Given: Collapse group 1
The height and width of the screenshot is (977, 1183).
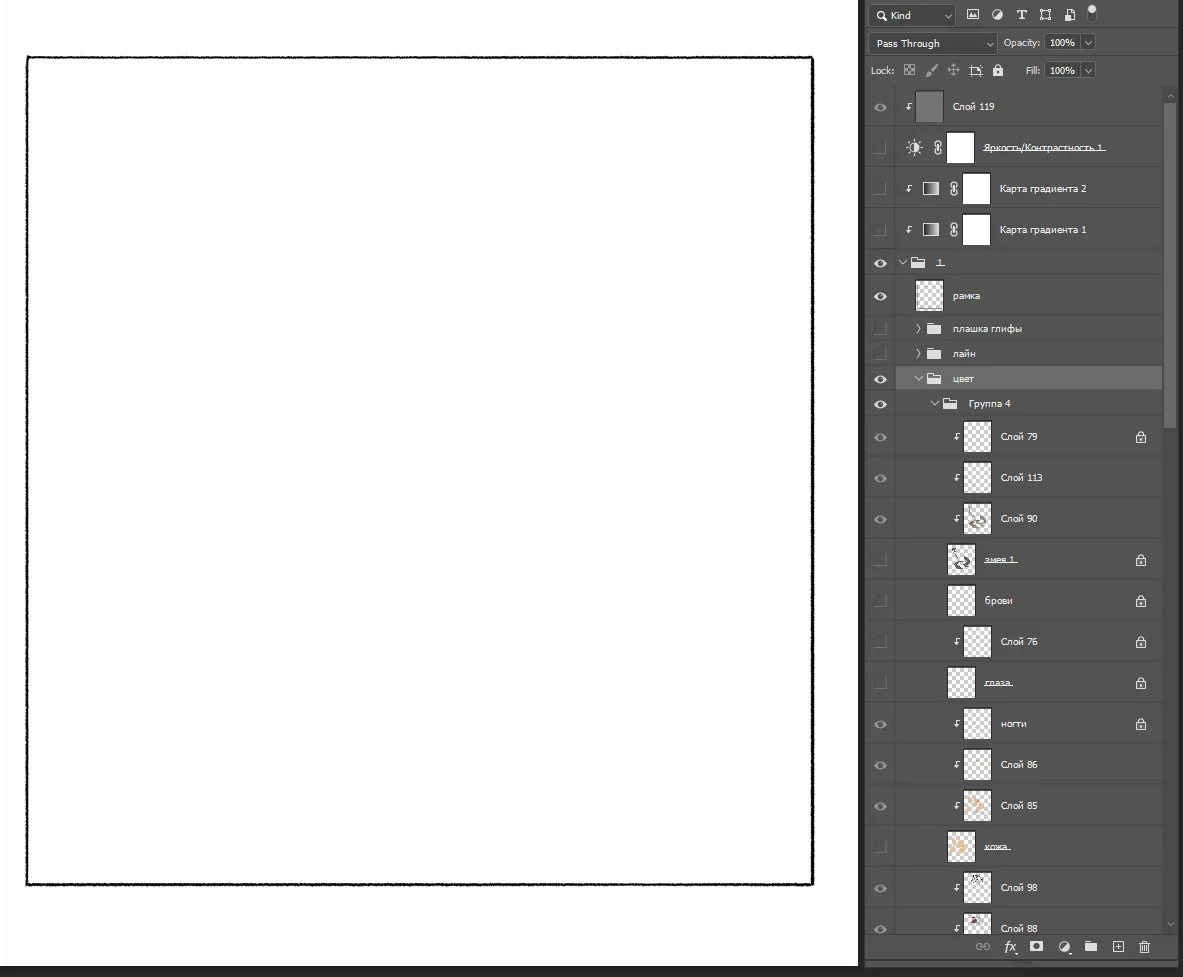Looking at the screenshot, I should (x=902, y=263).
